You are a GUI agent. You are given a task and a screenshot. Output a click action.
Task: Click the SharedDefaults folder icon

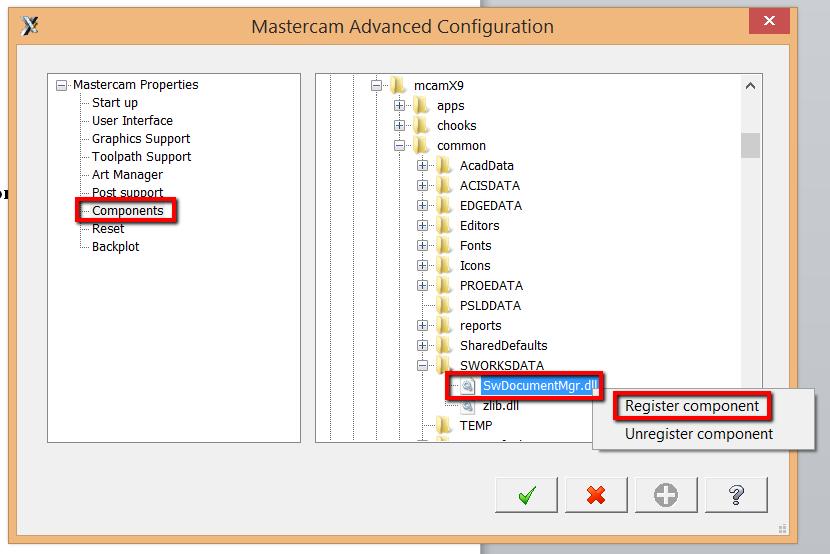pyautogui.click(x=444, y=346)
